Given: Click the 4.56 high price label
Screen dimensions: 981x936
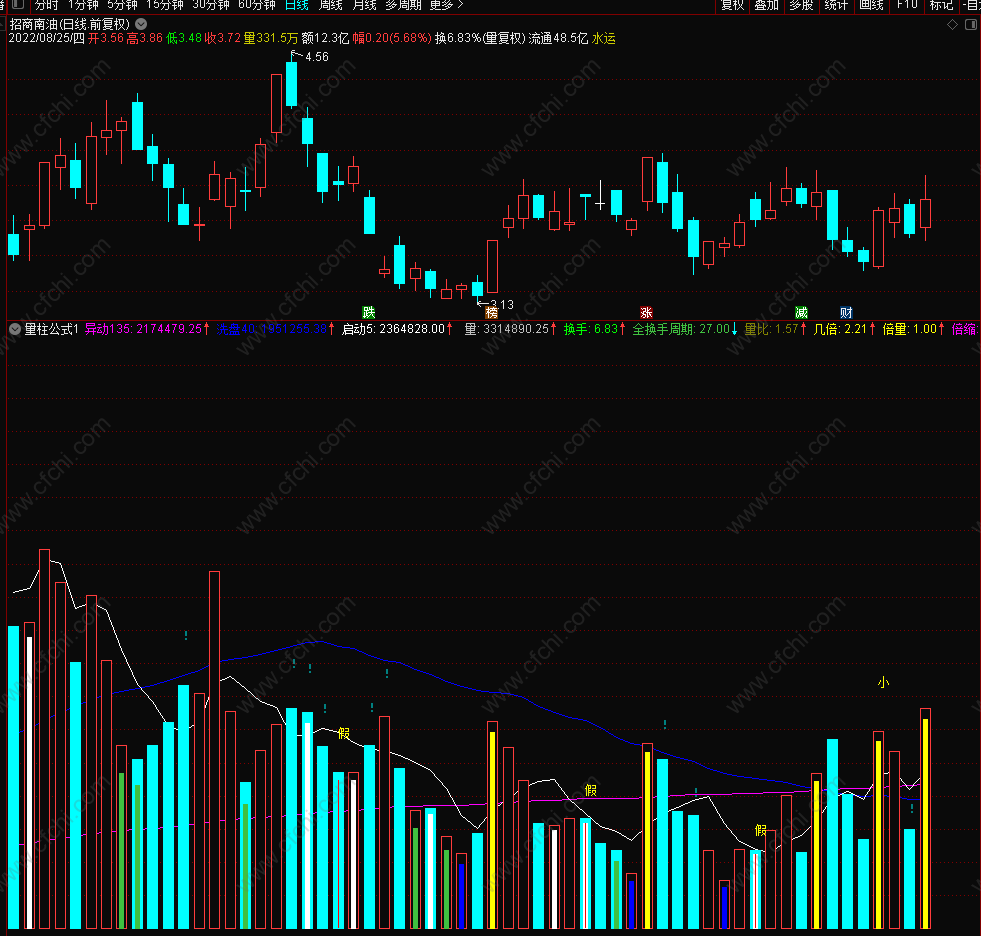Looking at the screenshot, I should (317, 57).
